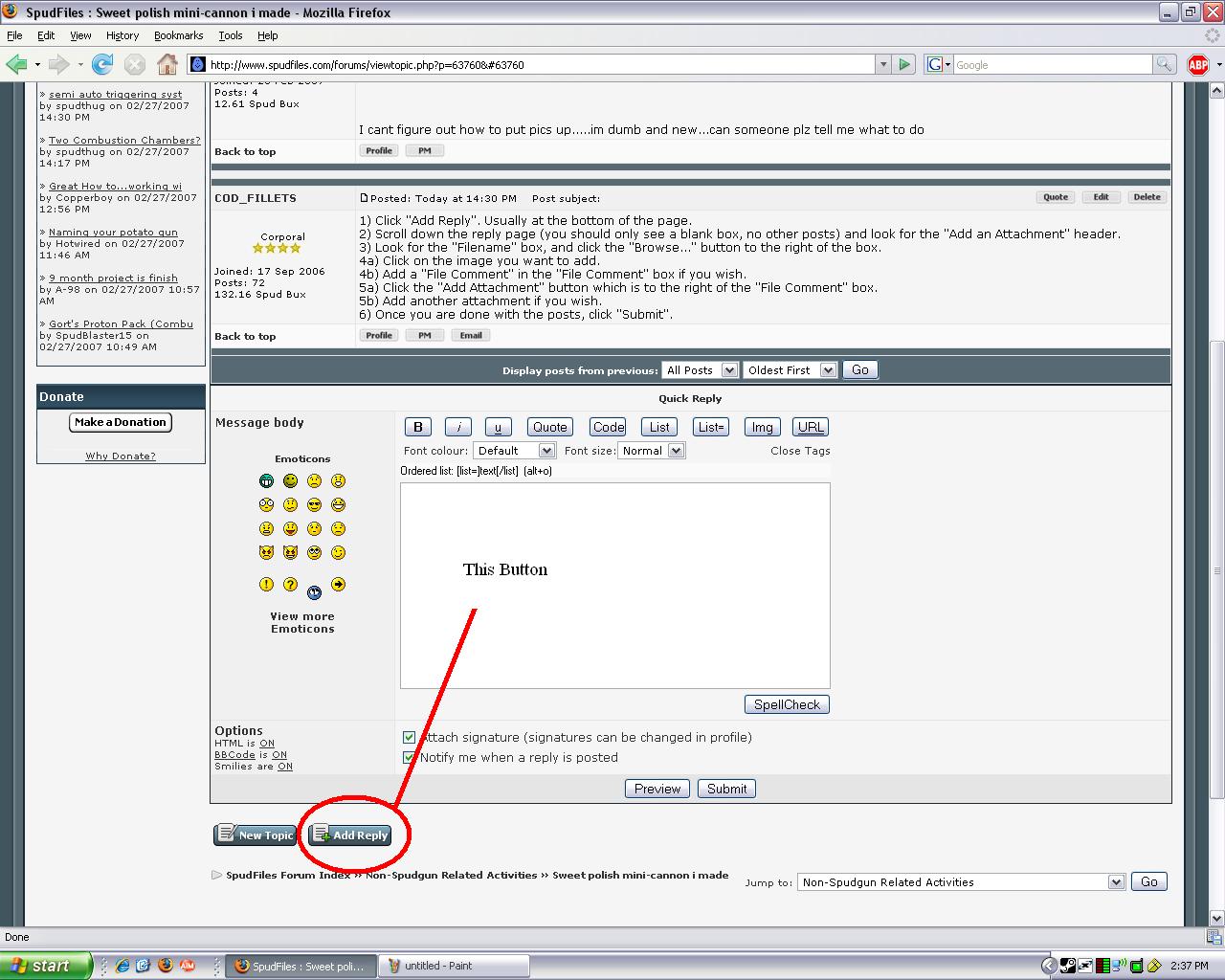Open the Bookmarks menu

click(178, 35)
